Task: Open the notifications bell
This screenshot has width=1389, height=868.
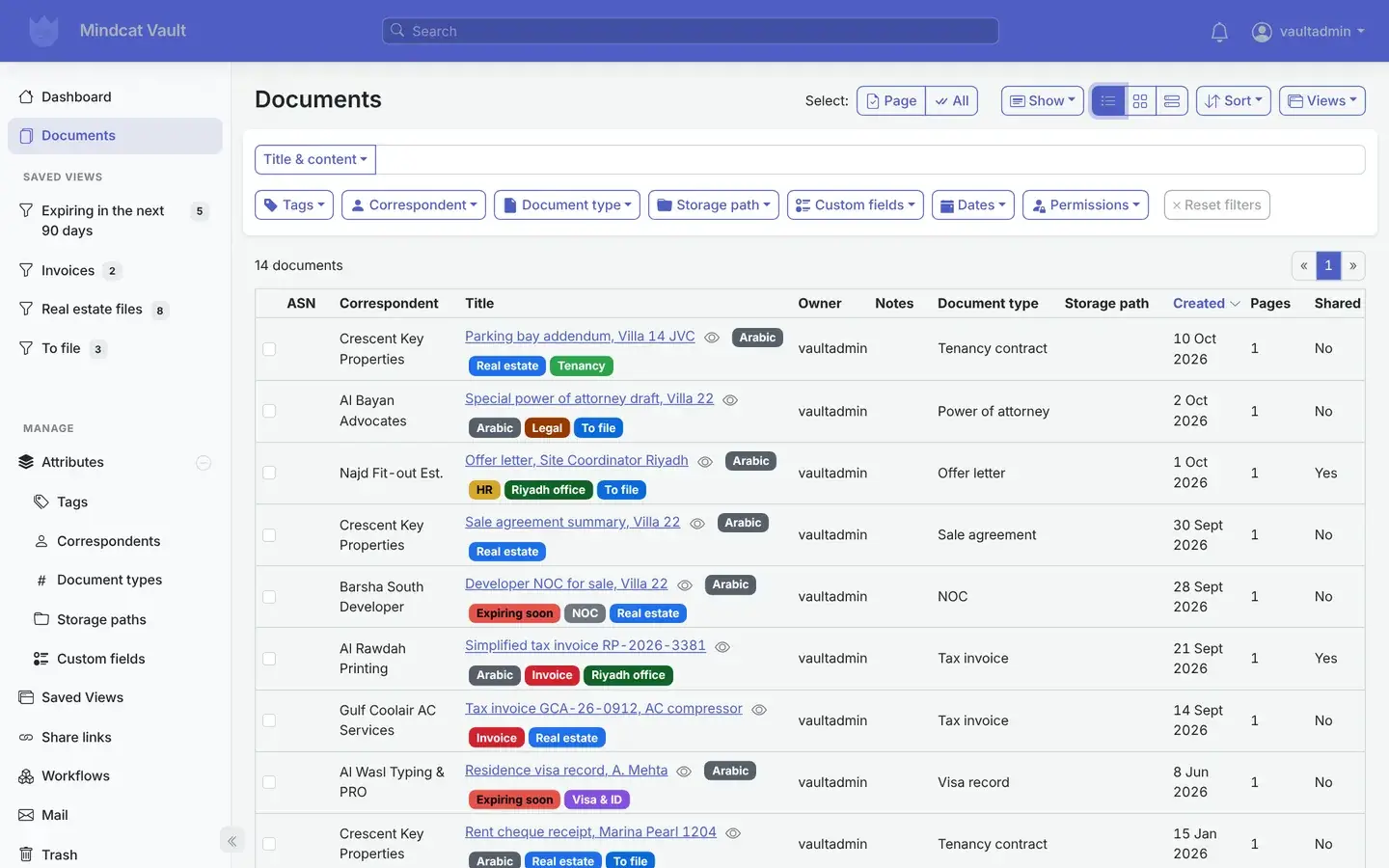Action: pyautogui.click(x=1219, y=32)
